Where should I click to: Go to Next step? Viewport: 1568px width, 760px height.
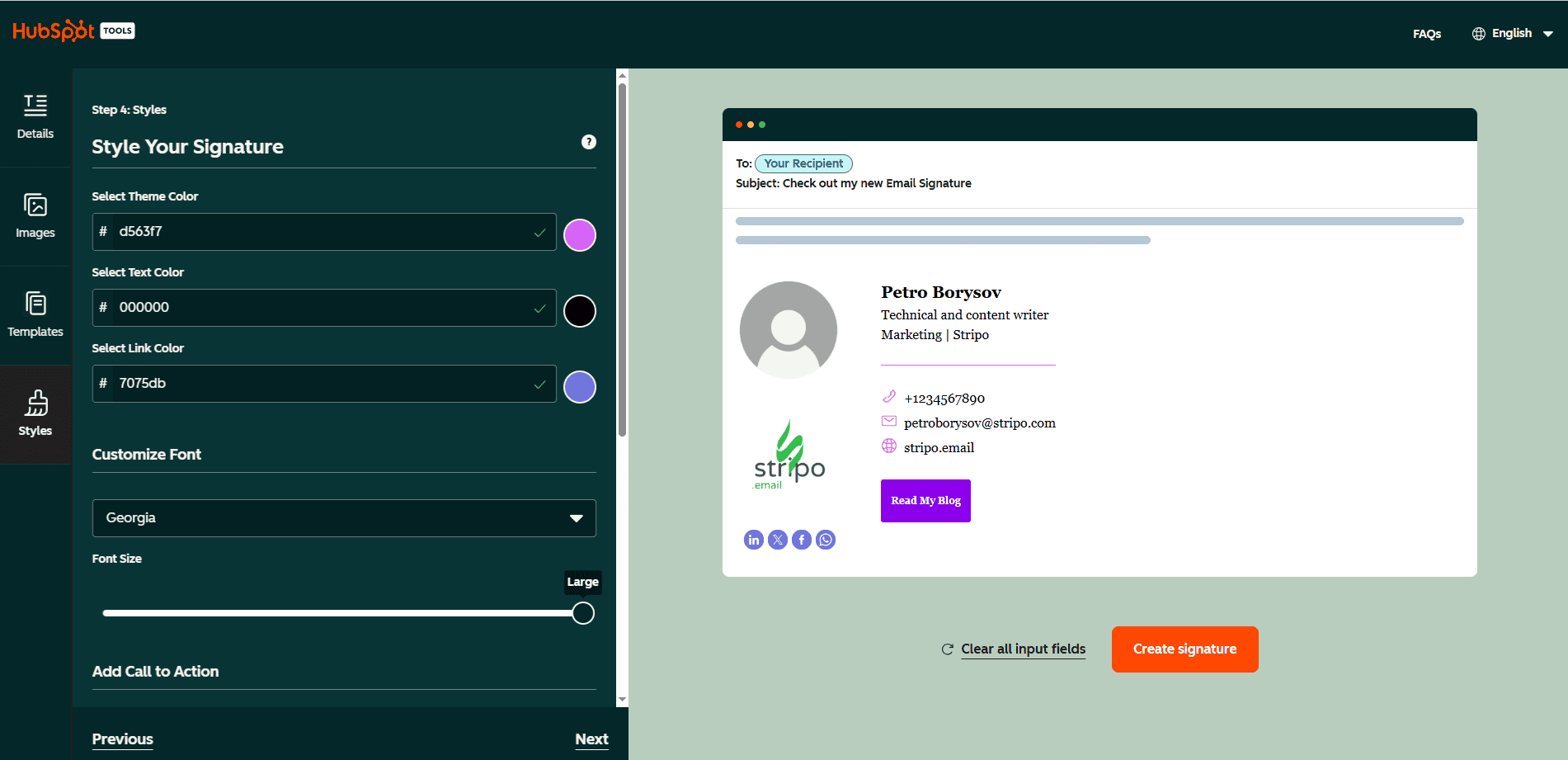[x=591, y=739]
